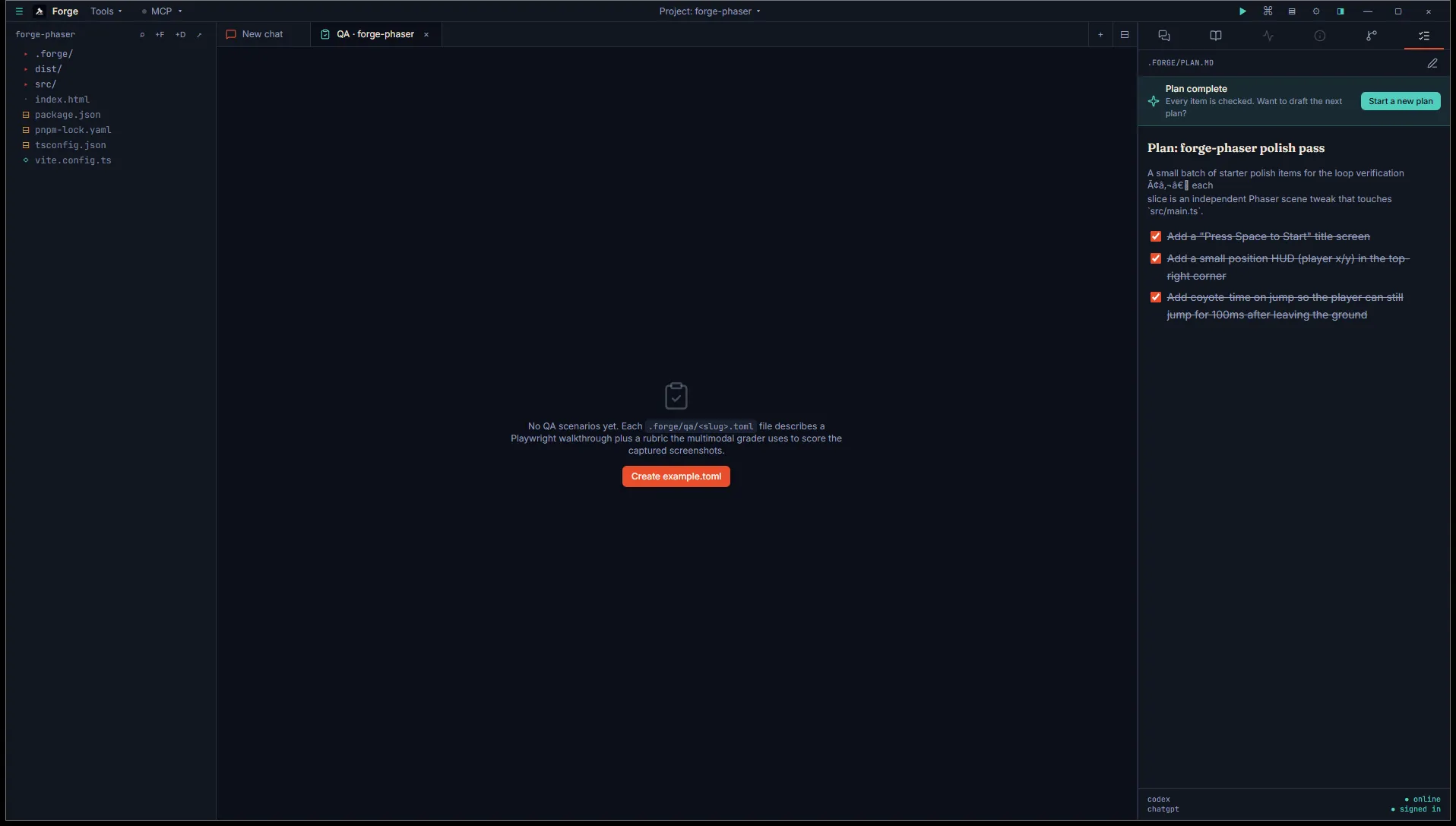Click the Create example.toml button

tap(676, 476)
